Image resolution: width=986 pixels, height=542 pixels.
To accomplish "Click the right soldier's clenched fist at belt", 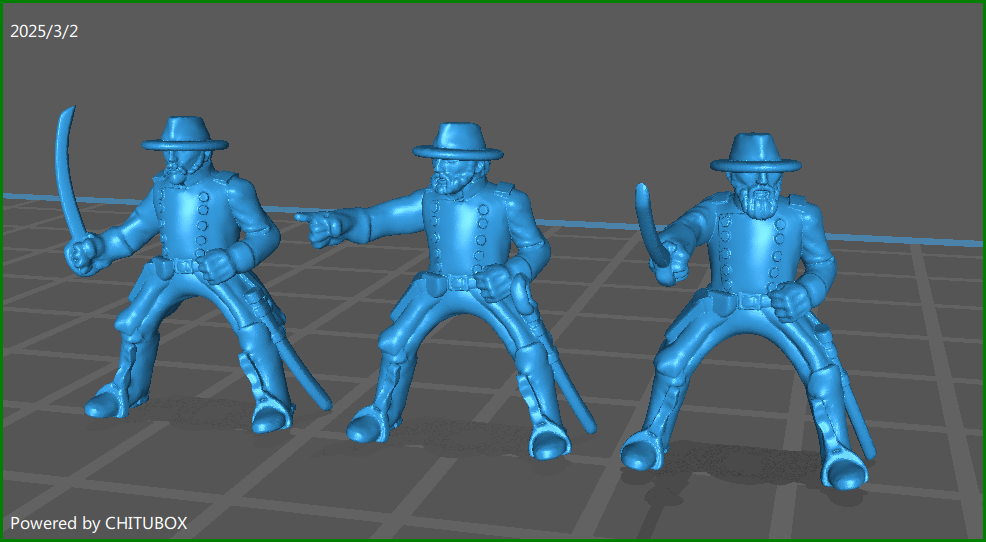I will pyautogui.click(x=792, y=298).
